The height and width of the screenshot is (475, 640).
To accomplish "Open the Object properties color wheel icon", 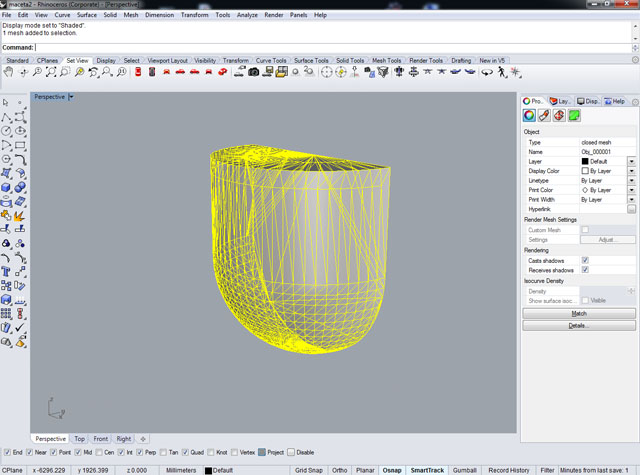I will [529, 115].
